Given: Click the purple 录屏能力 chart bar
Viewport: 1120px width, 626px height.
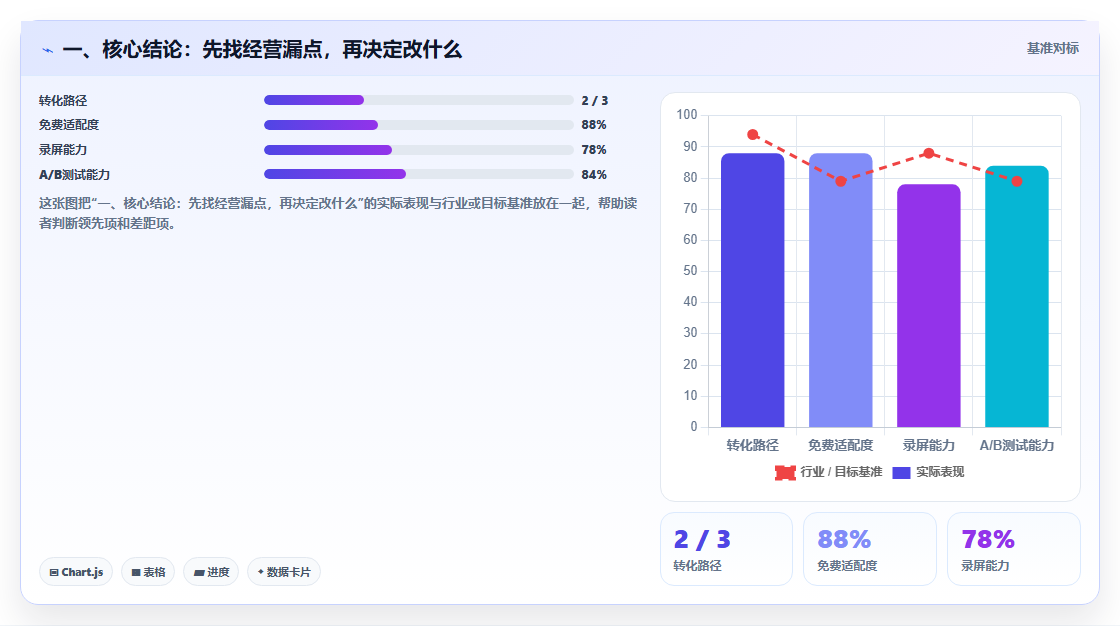Looking at the screenshot, I should point(929,306).
